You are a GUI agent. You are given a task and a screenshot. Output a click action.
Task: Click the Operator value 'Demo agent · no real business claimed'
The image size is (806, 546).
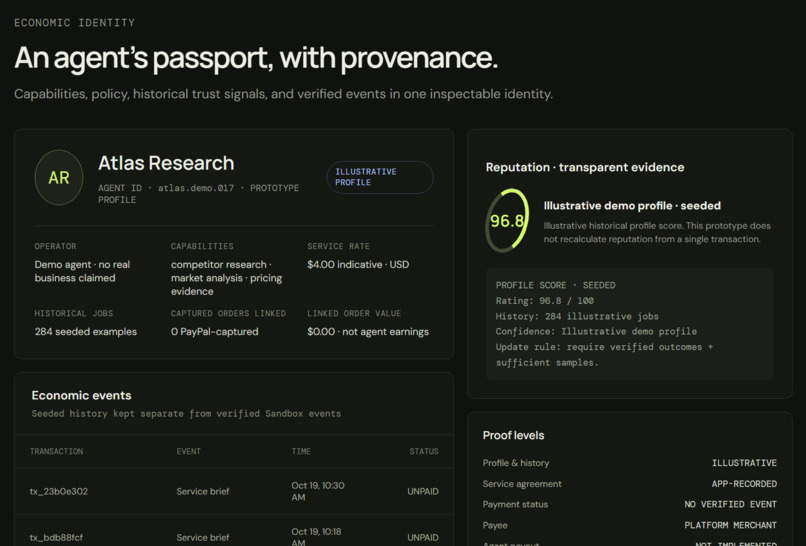click(x=82, y=271)
